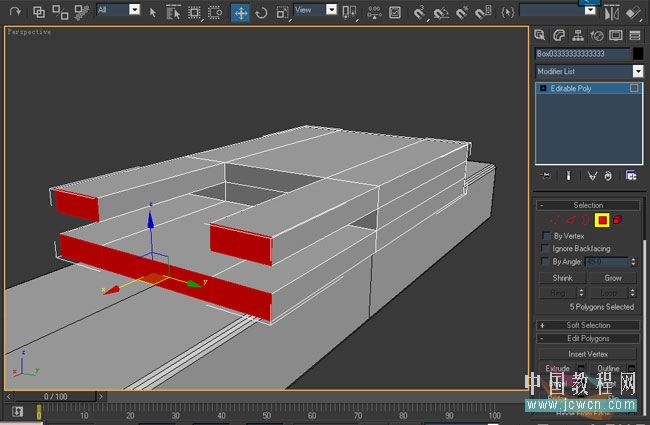The image size is (650, 425).
Task: Click frame 50 on the timeline
Action: (267, 413)
